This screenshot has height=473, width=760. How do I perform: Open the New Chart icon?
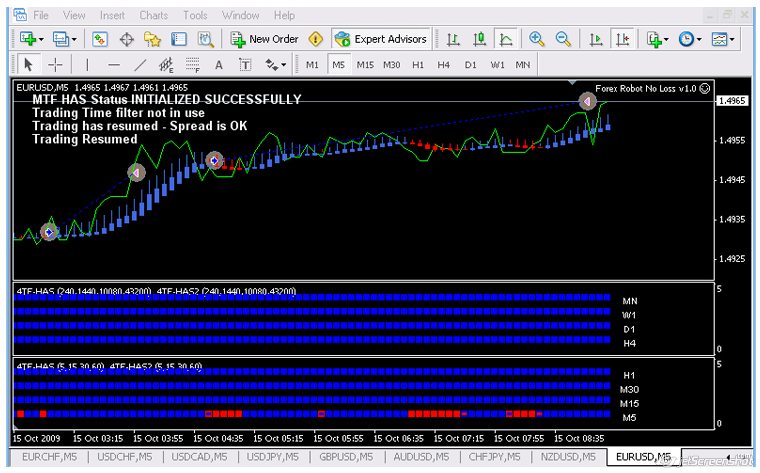pos(28,39)
